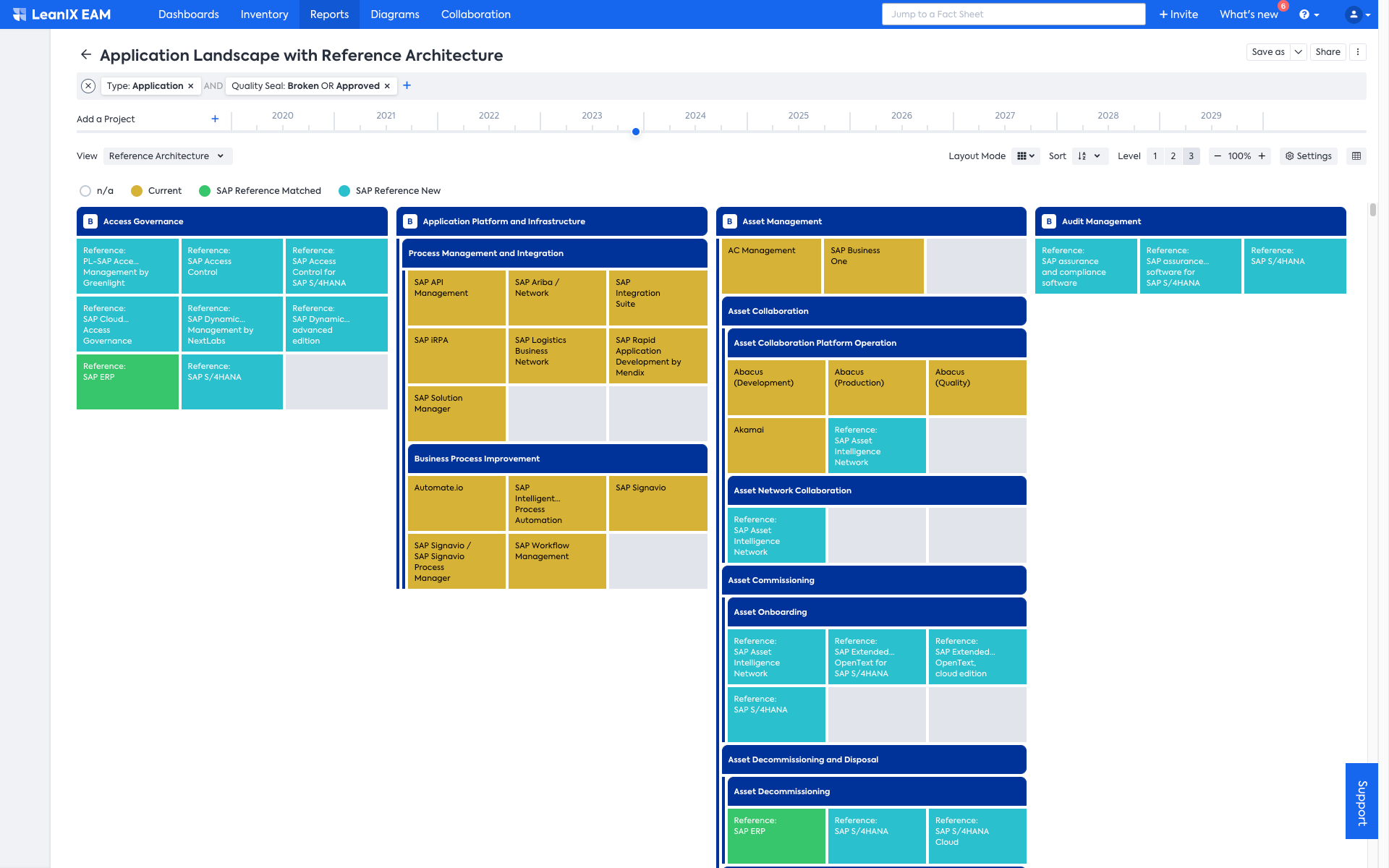Open the SAP Signavio tile
The image size is (1389, 868).
[x=658, y=503]
